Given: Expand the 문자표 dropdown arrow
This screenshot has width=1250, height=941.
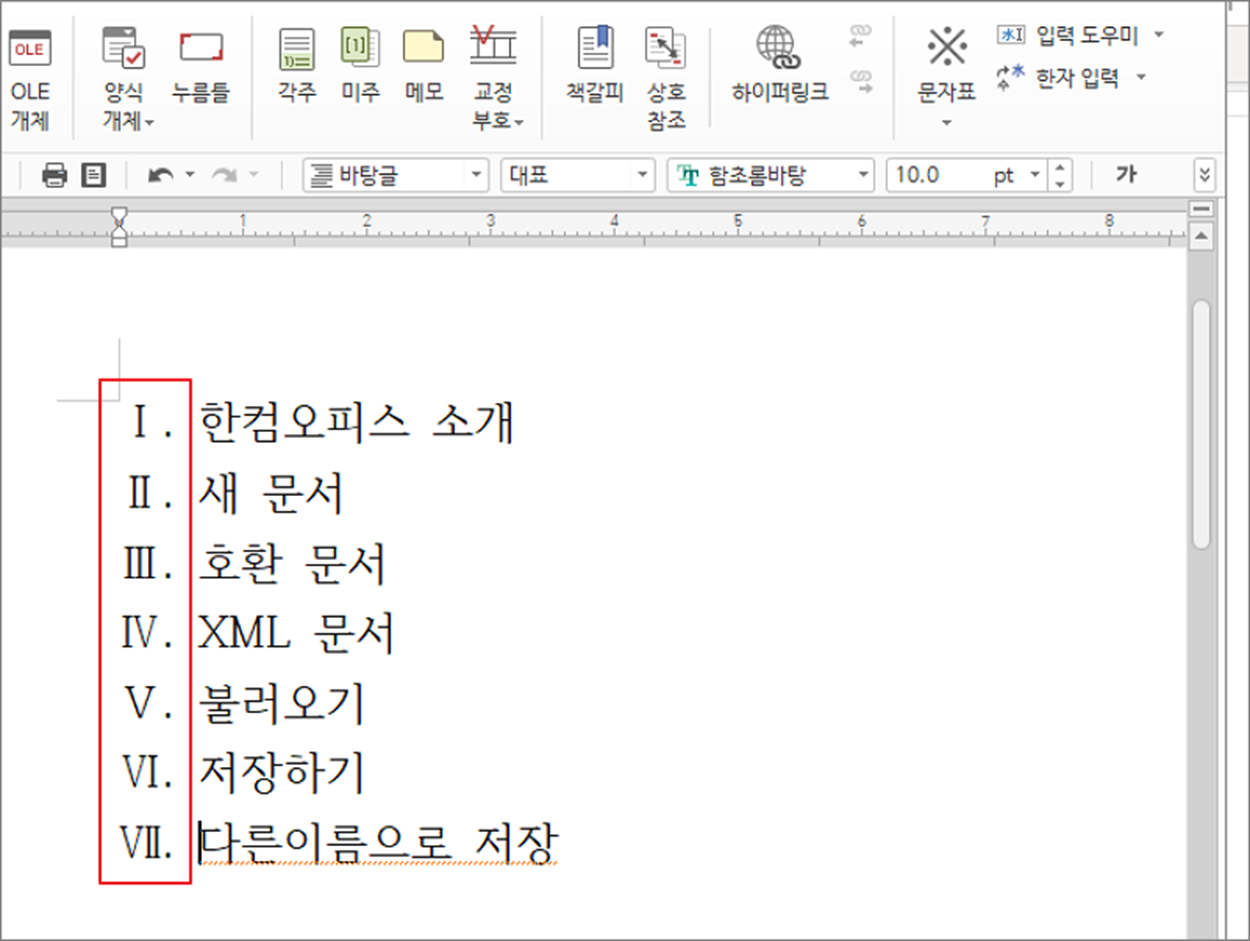Looking at the screenshot, I should [946, 123].
